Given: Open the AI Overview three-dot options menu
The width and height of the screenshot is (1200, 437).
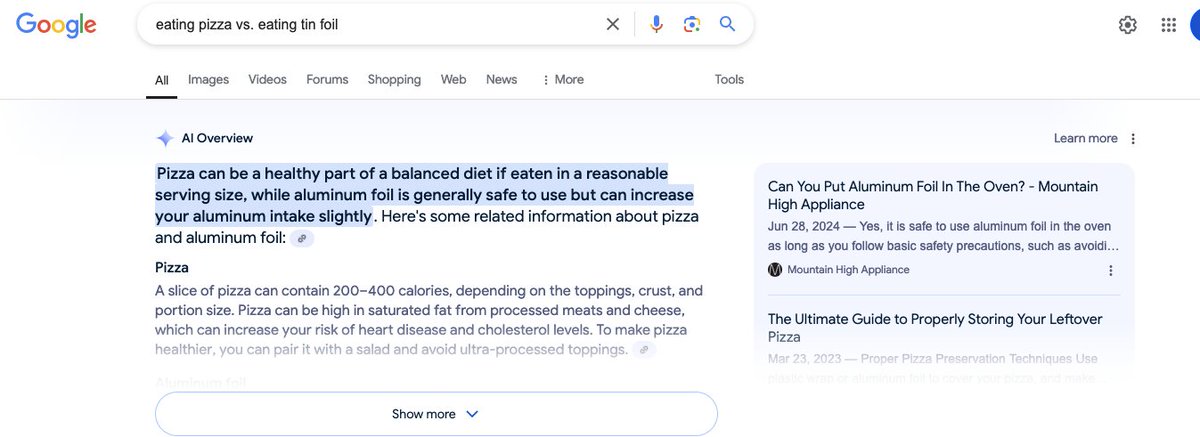Looking at the screenshot, I should tap(1133, 139).
